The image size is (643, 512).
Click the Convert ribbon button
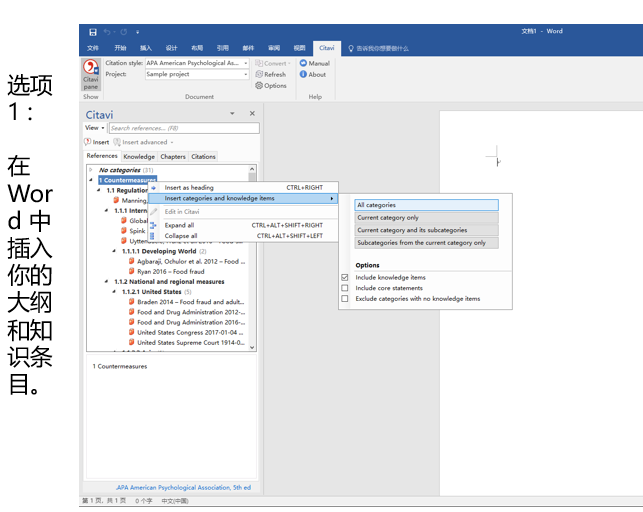pos(273,64)
